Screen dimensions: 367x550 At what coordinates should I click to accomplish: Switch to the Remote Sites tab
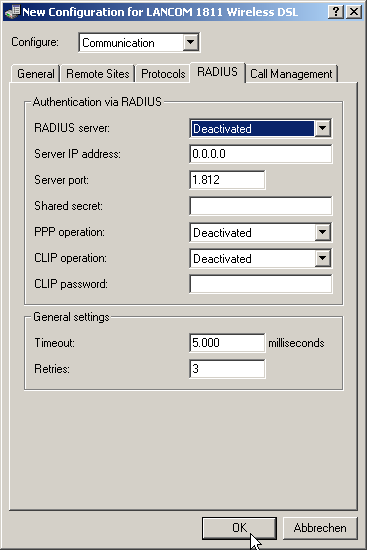[98, 74]
